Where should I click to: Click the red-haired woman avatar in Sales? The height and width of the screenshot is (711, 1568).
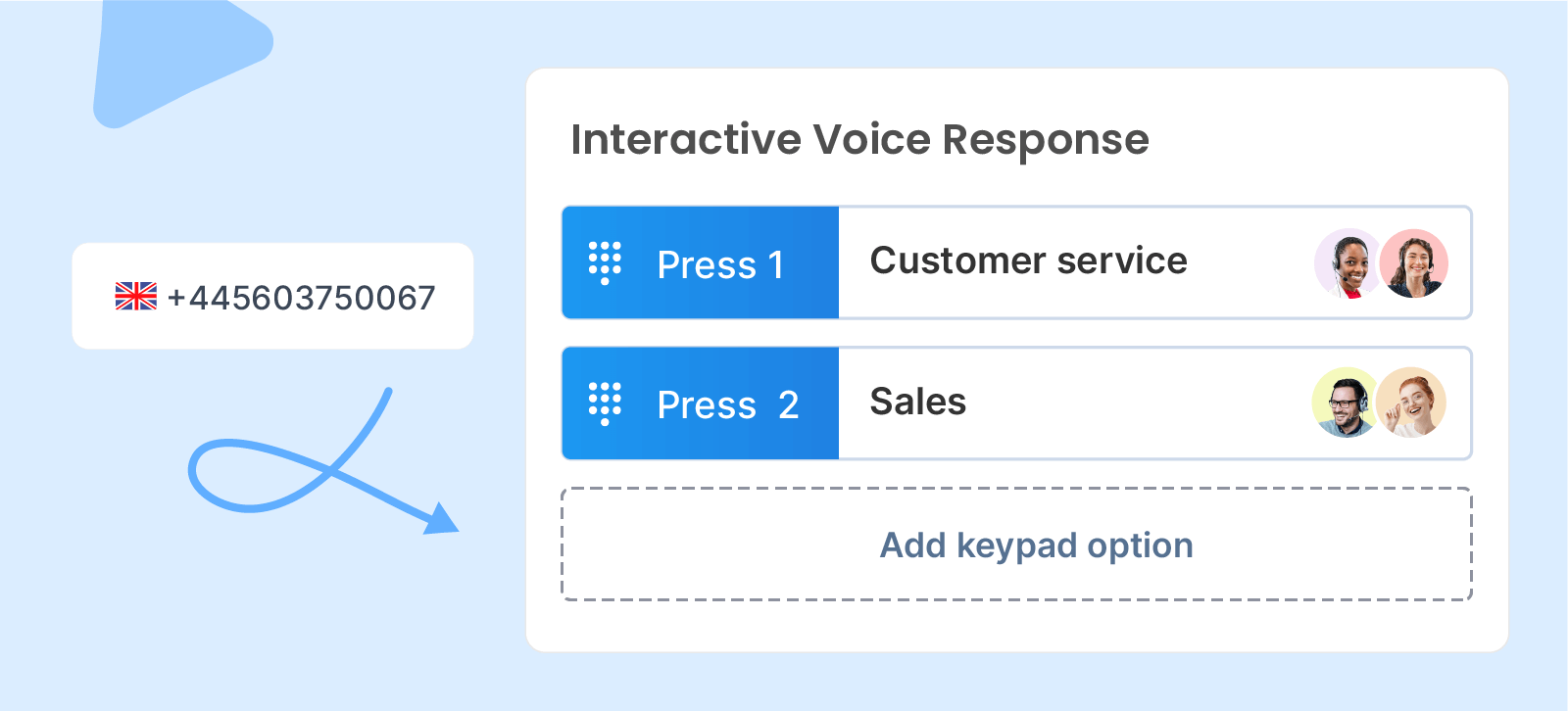[x=1411, y=403]
